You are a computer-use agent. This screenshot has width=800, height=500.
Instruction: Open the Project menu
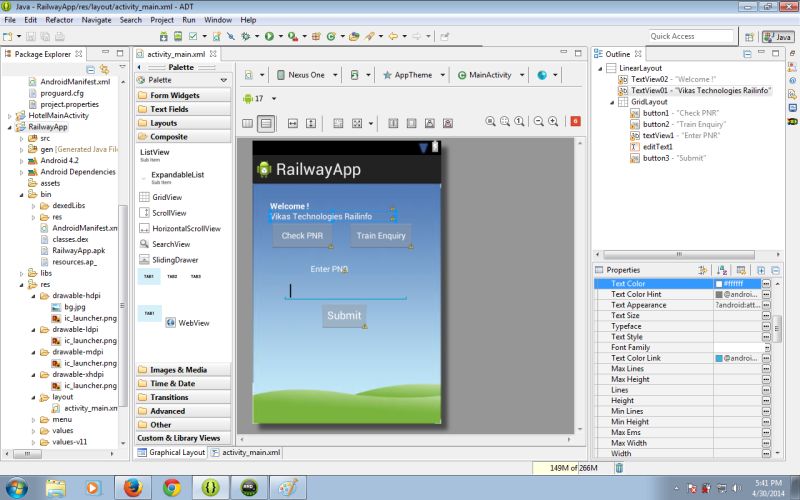162,20
